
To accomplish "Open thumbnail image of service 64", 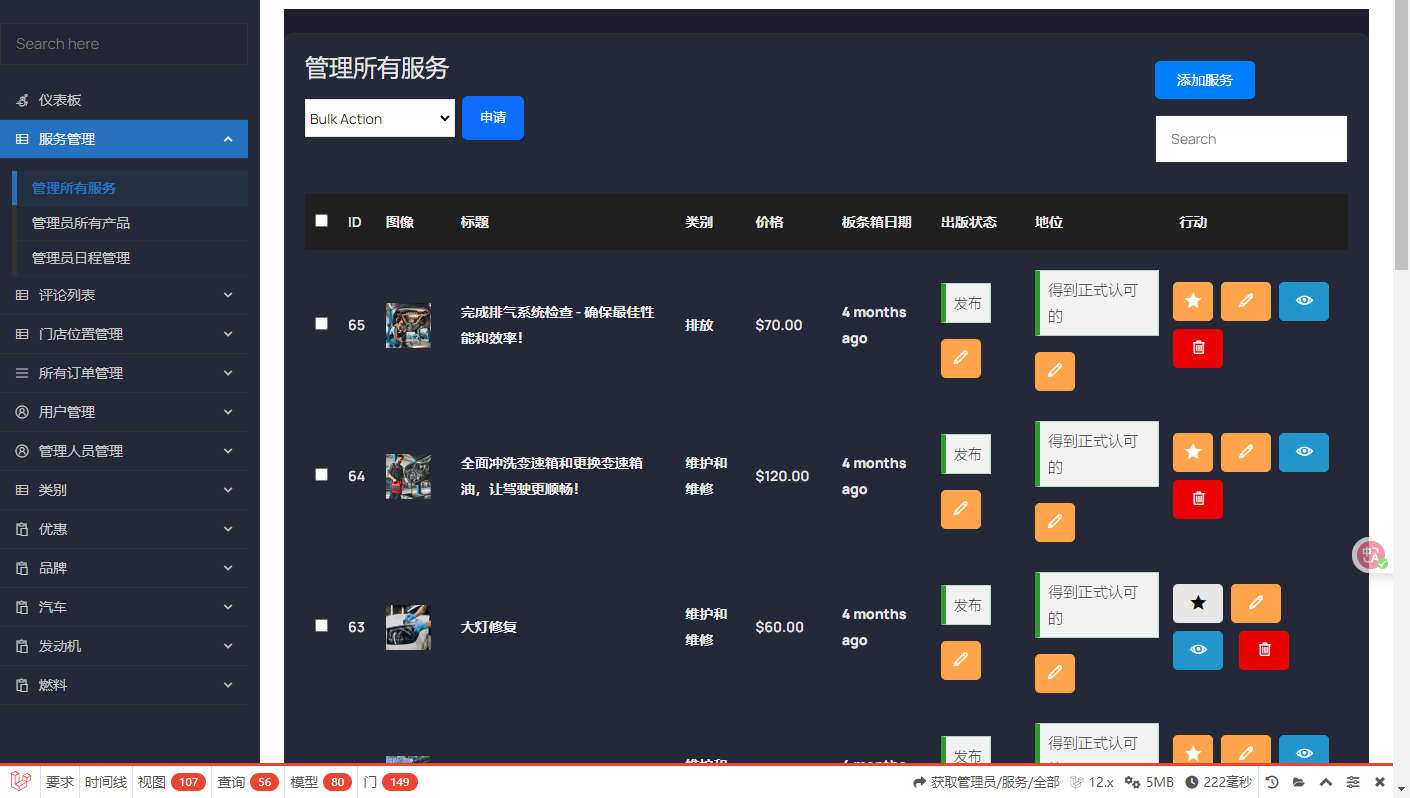I will click(408, 476).
